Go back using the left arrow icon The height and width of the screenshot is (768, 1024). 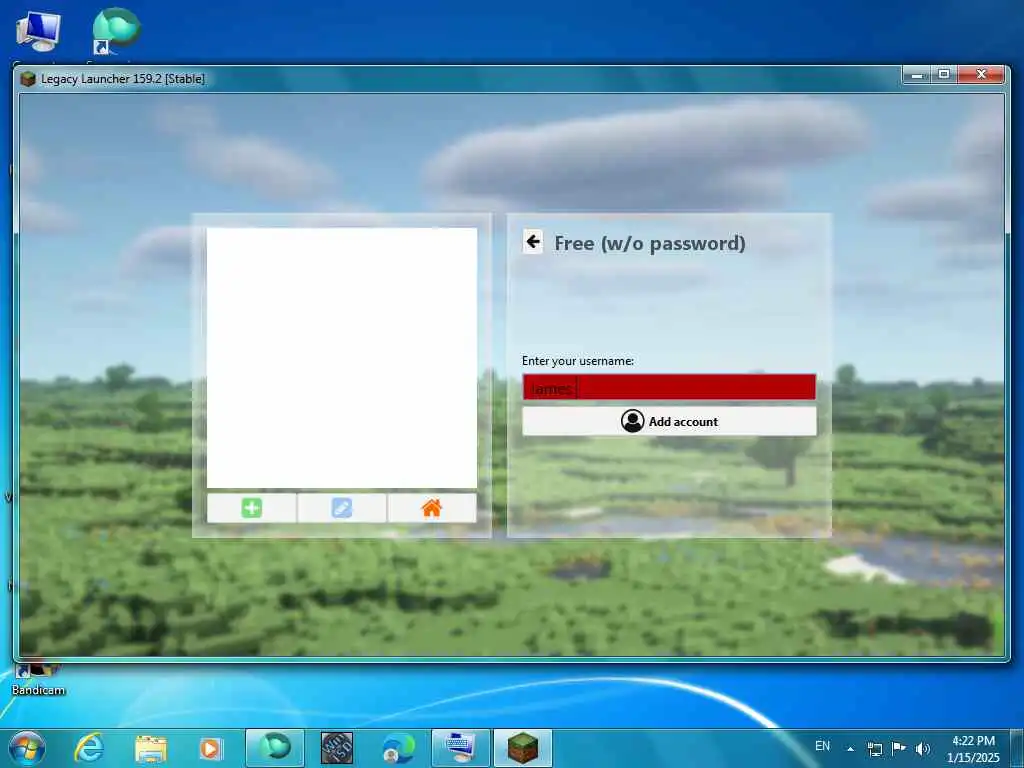533,242
